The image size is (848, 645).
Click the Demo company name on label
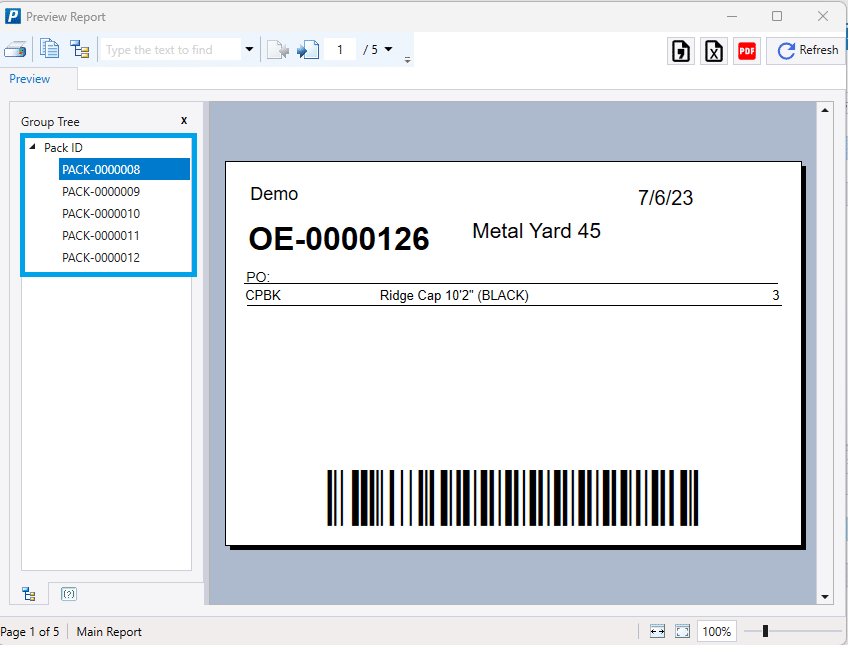click(274, 194)
